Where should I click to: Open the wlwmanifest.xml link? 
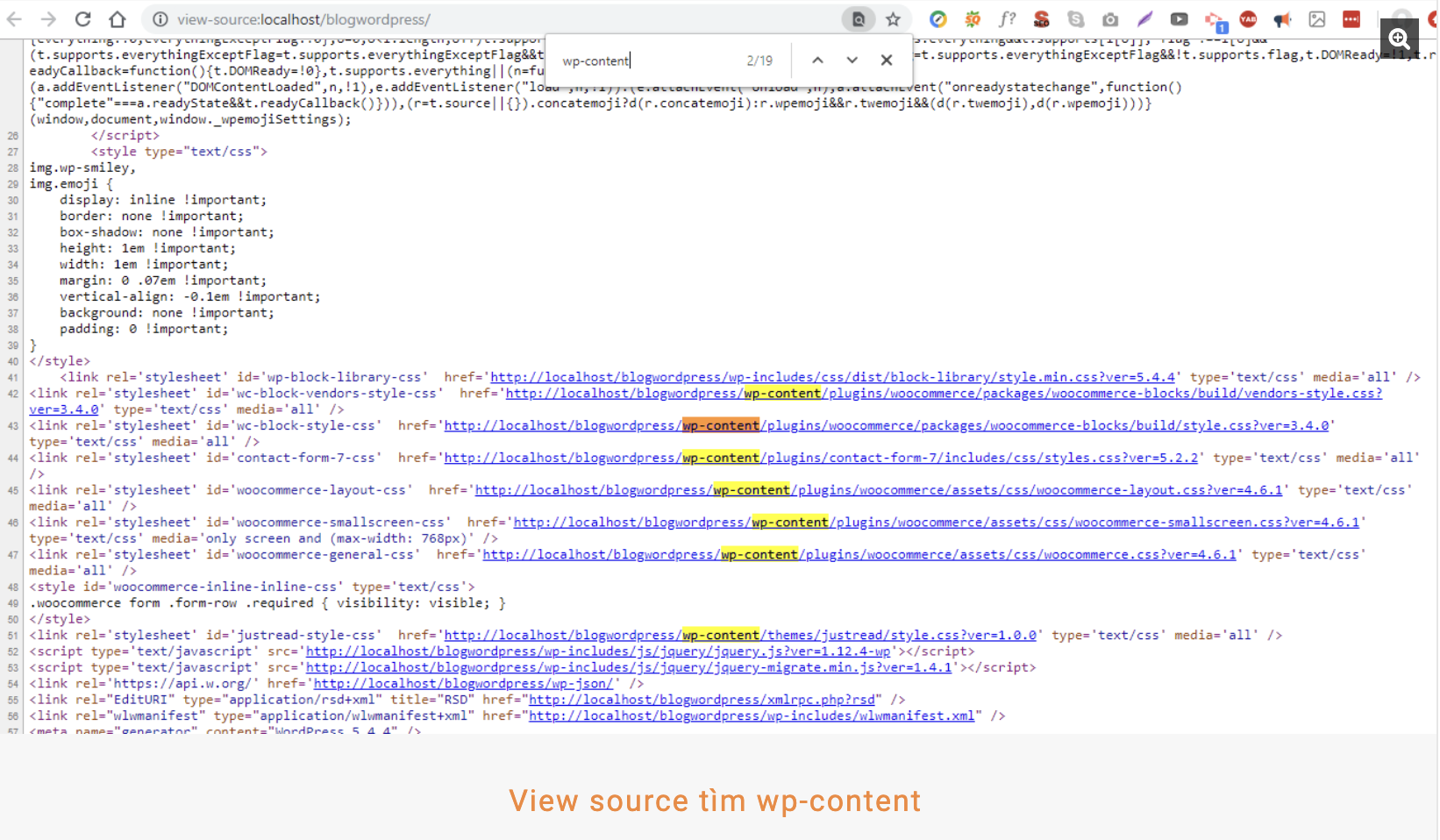[752, 716]
